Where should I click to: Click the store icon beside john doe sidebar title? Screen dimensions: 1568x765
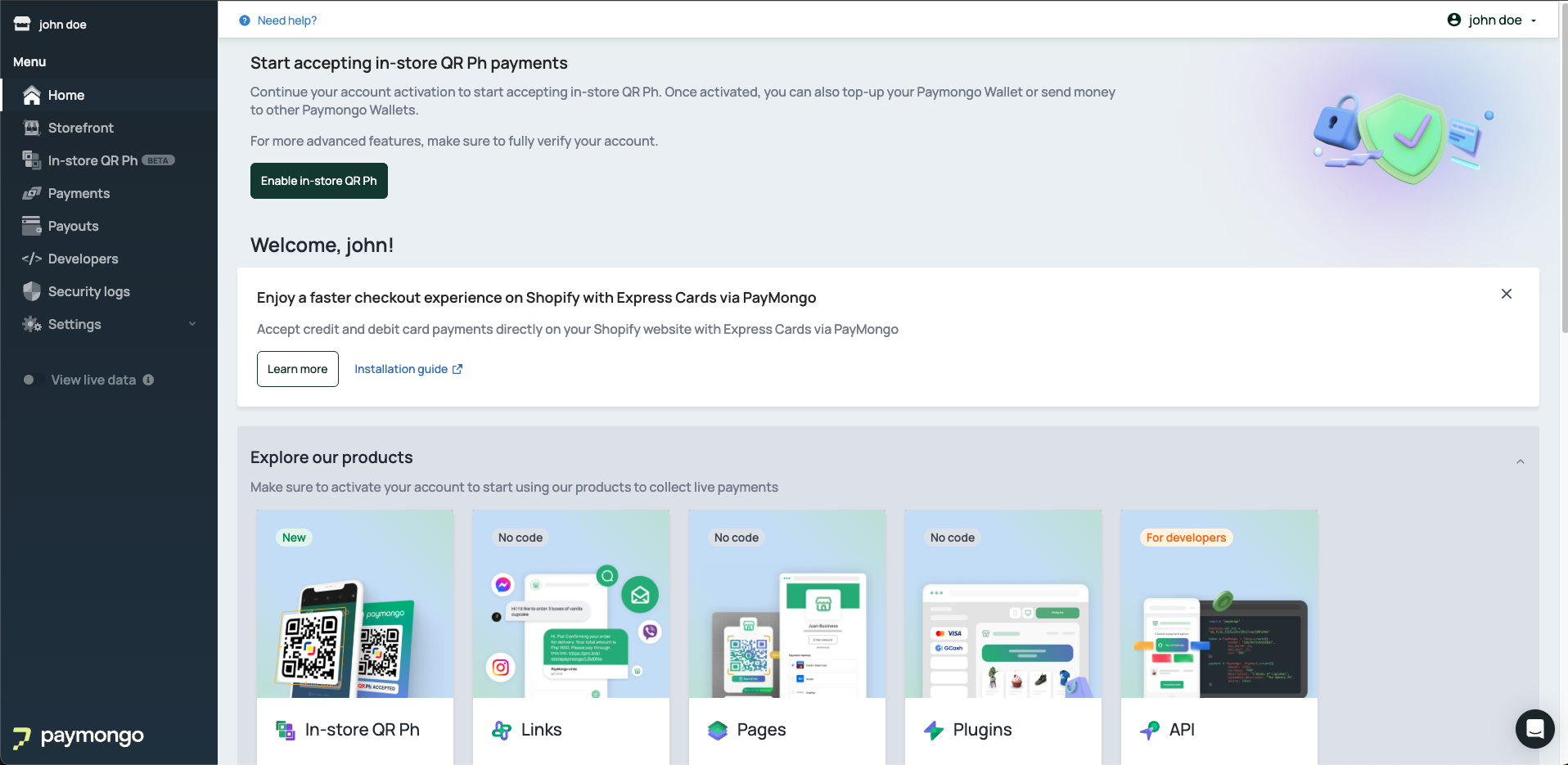tap(22, 24)
